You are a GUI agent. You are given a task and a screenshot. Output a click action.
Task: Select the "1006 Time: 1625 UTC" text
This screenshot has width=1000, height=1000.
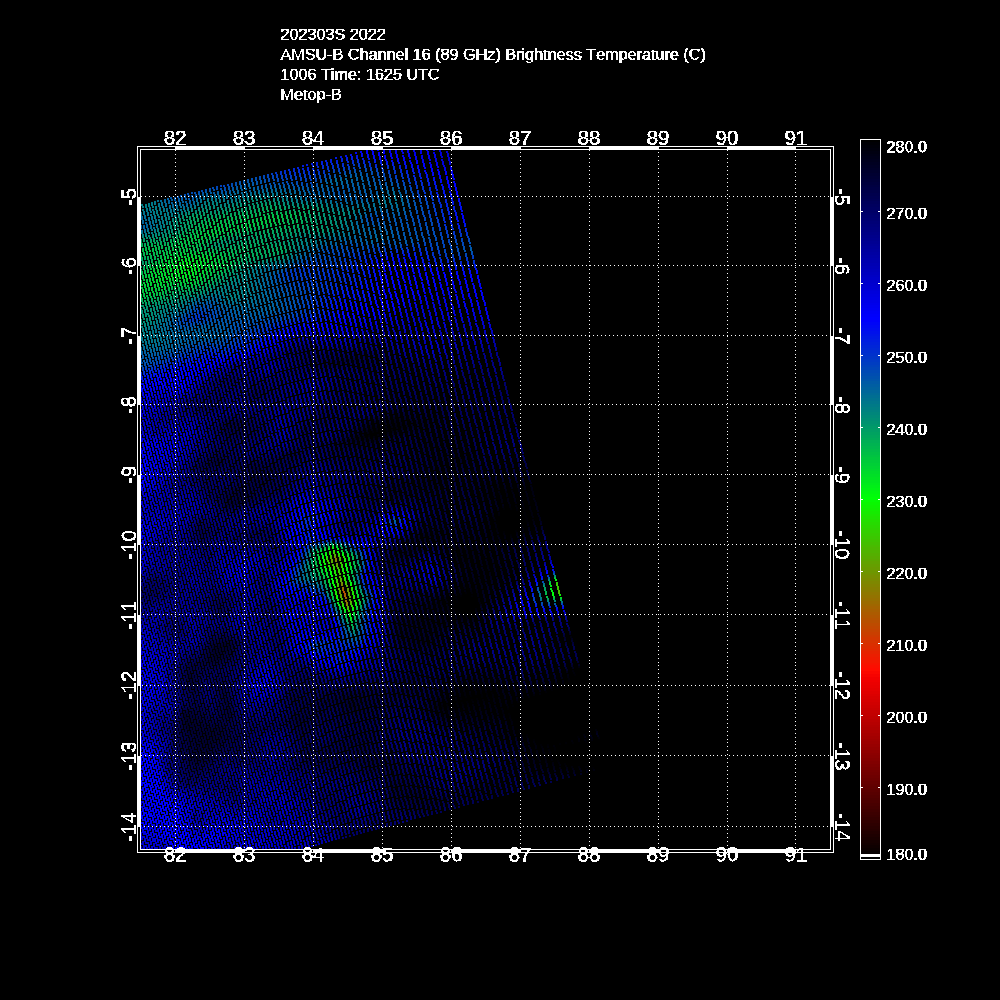(359, 75)
